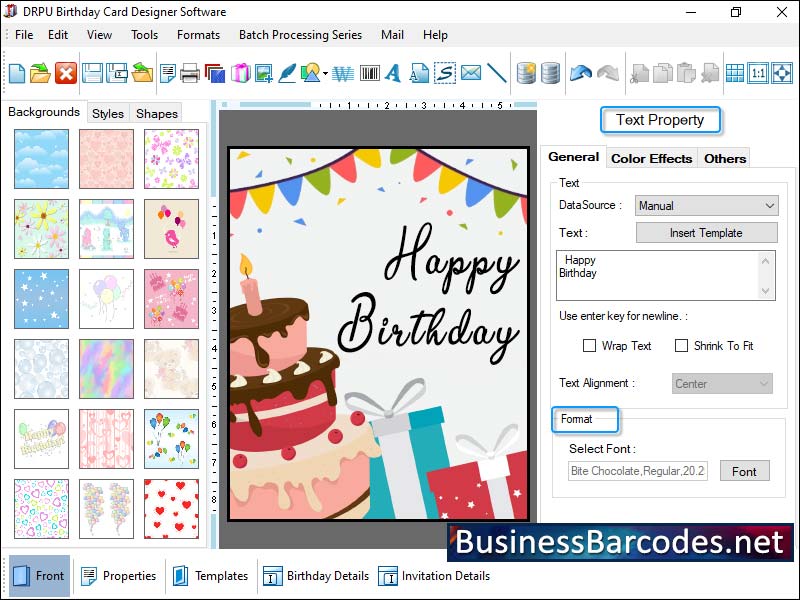Enable the Shrink To Fit checkbox
Screen dimensions: 800x600
point(682,345)
